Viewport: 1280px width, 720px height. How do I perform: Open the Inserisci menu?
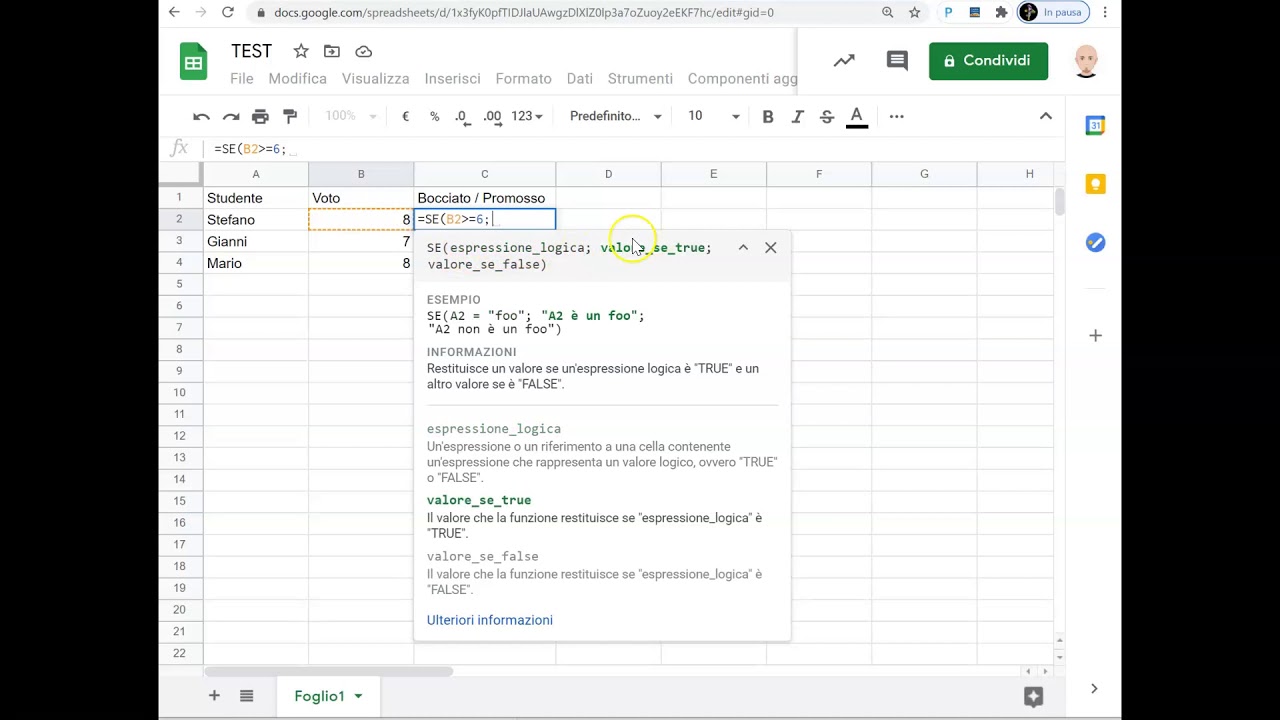coord(452,78)
